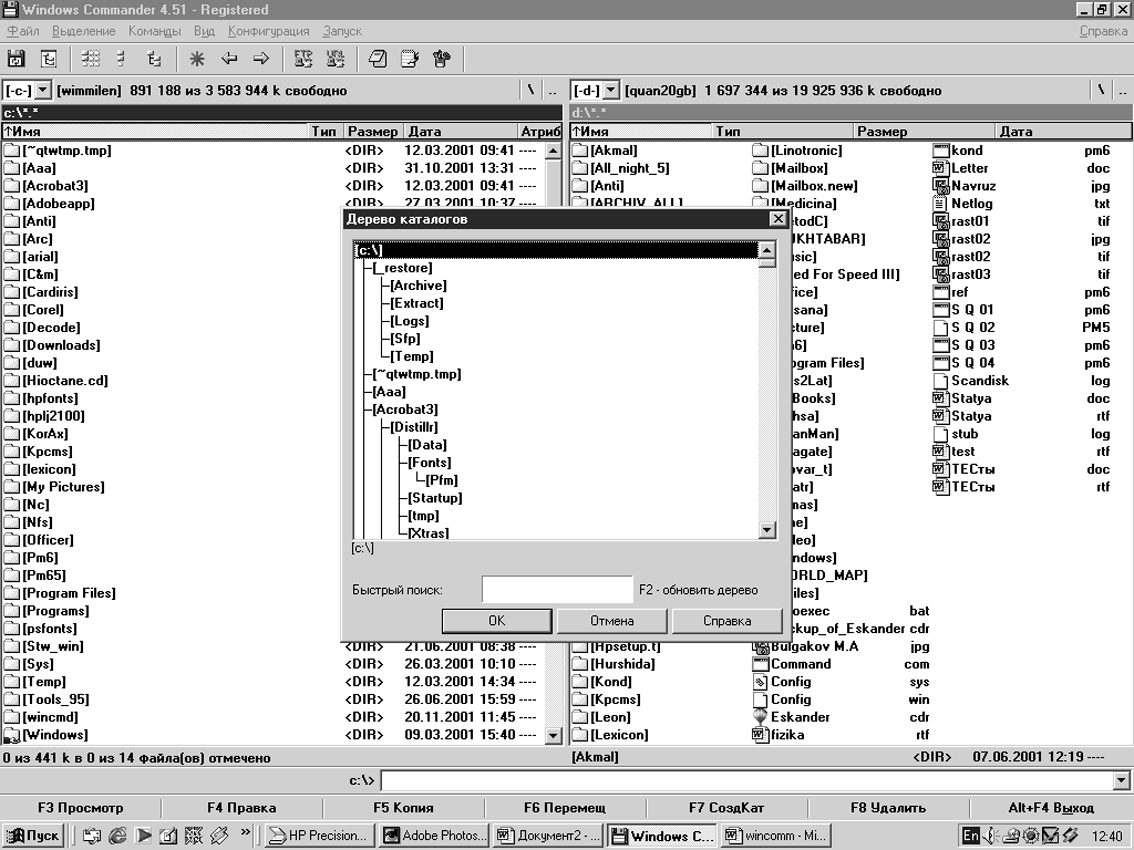Viewport: 1134px width, 850px height.
Task: Click the Navruz jpg file icon
Action: coord(940,186)
